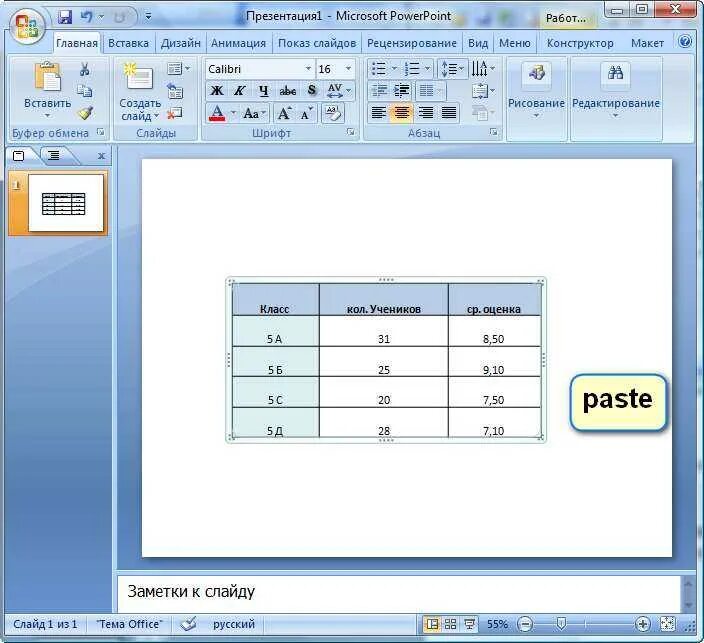This screenshot has width=704, height=643.
Task: Open the font size 16 dropdown
Action: pyautogui.click(x=348, y=69)
